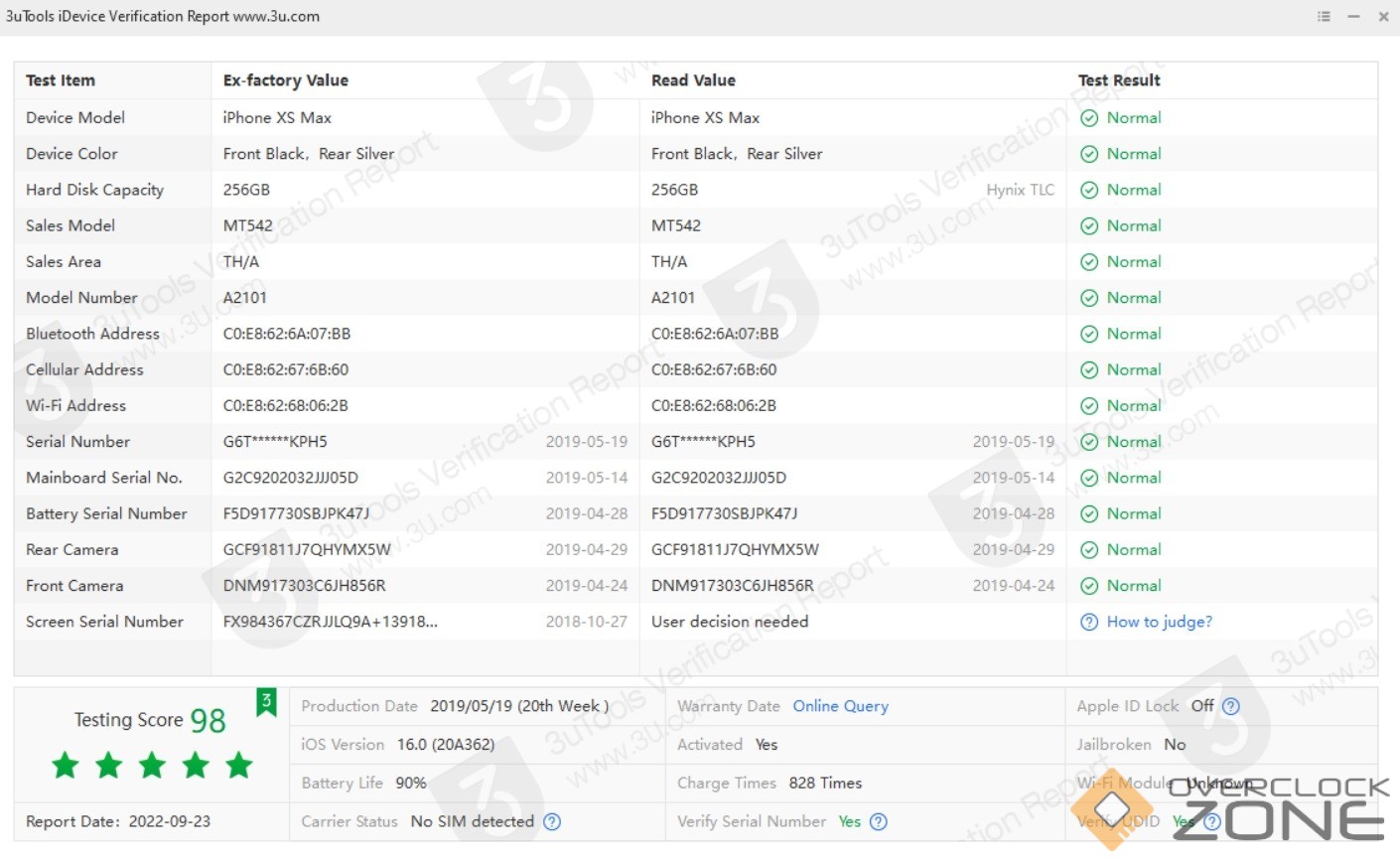Open the help icon for Verify Serial Number
The image size is (1400, 861).
[879, 821]
